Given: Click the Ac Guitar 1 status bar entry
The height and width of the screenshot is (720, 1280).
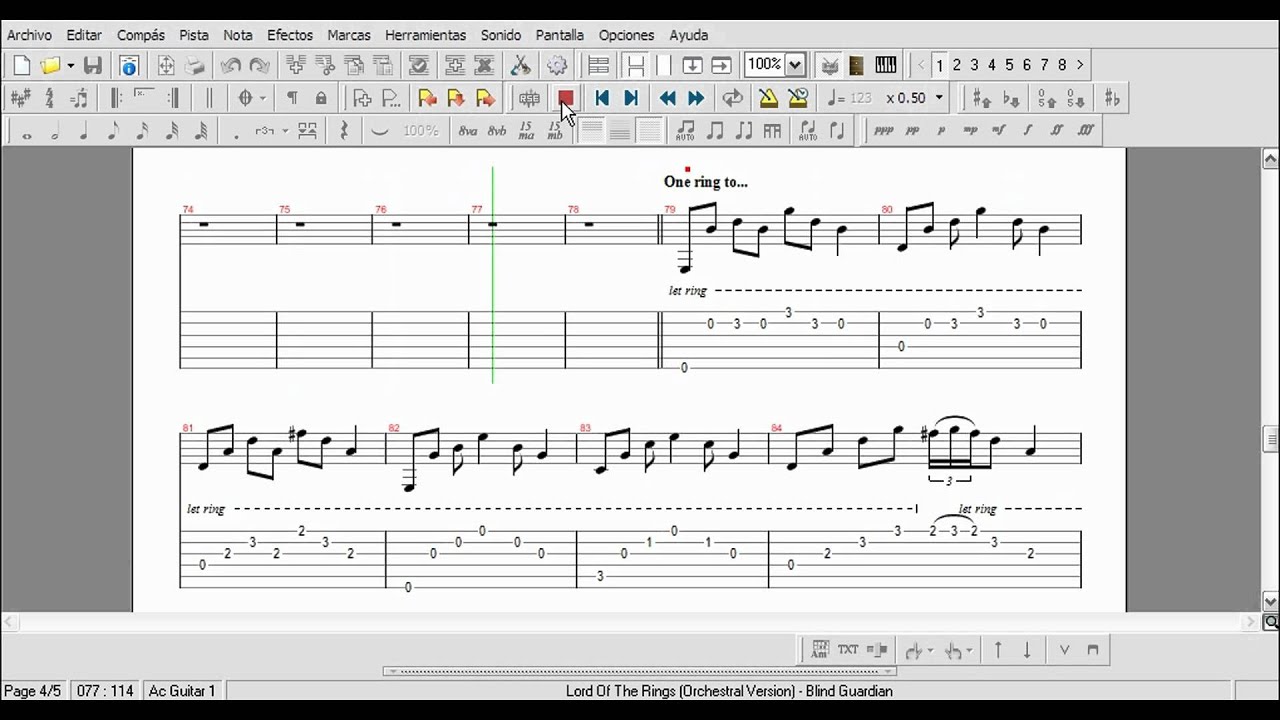Looking at the screenshot, I should coord(182,691).
